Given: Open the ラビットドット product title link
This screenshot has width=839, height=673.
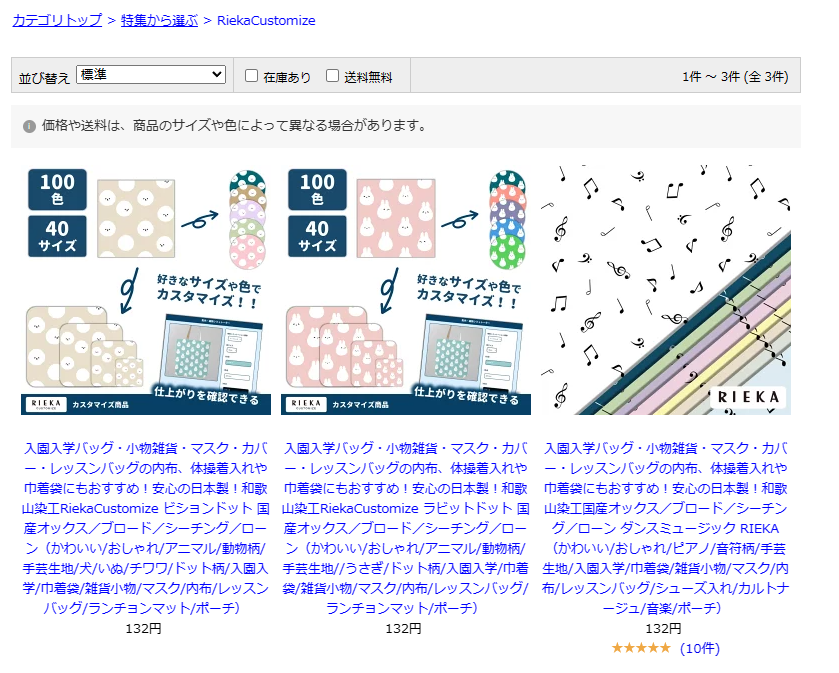Looking at the screenshot, I should (406, 528).
